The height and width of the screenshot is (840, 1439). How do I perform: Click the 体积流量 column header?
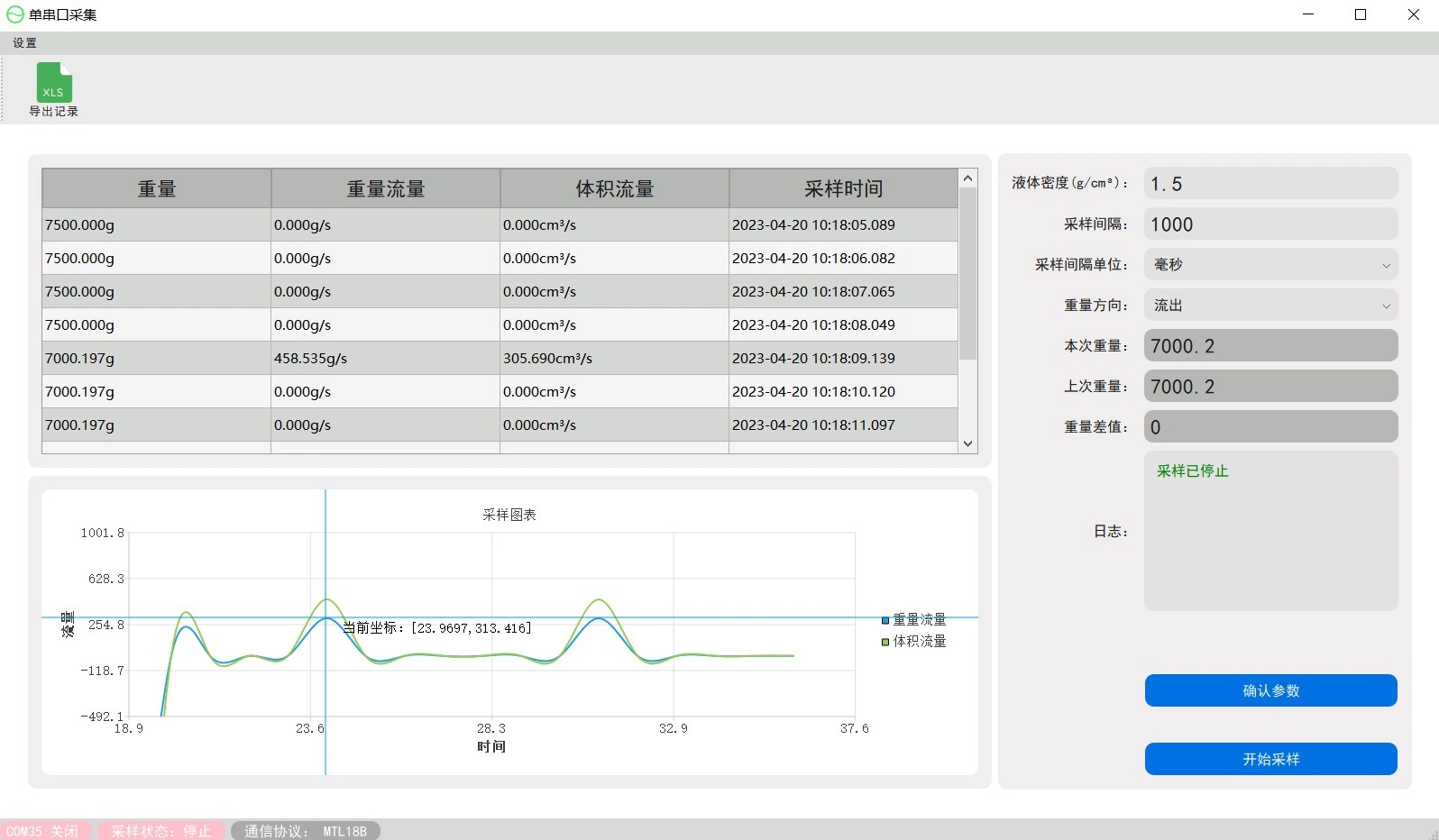pos(615,188)
